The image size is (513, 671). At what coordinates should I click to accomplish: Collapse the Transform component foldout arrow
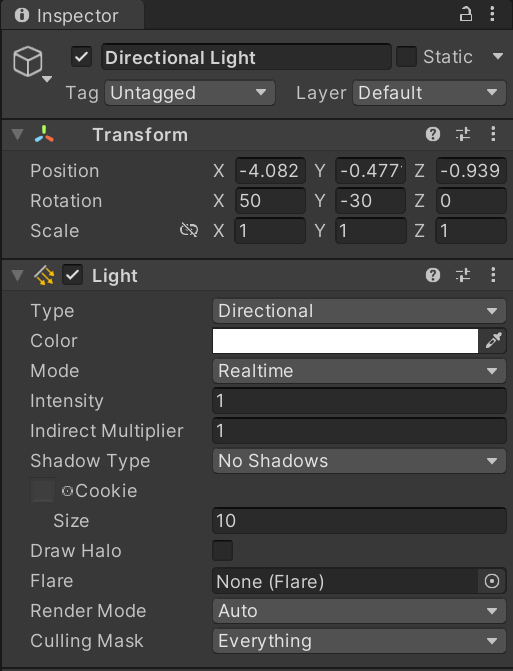coord(18,134)
